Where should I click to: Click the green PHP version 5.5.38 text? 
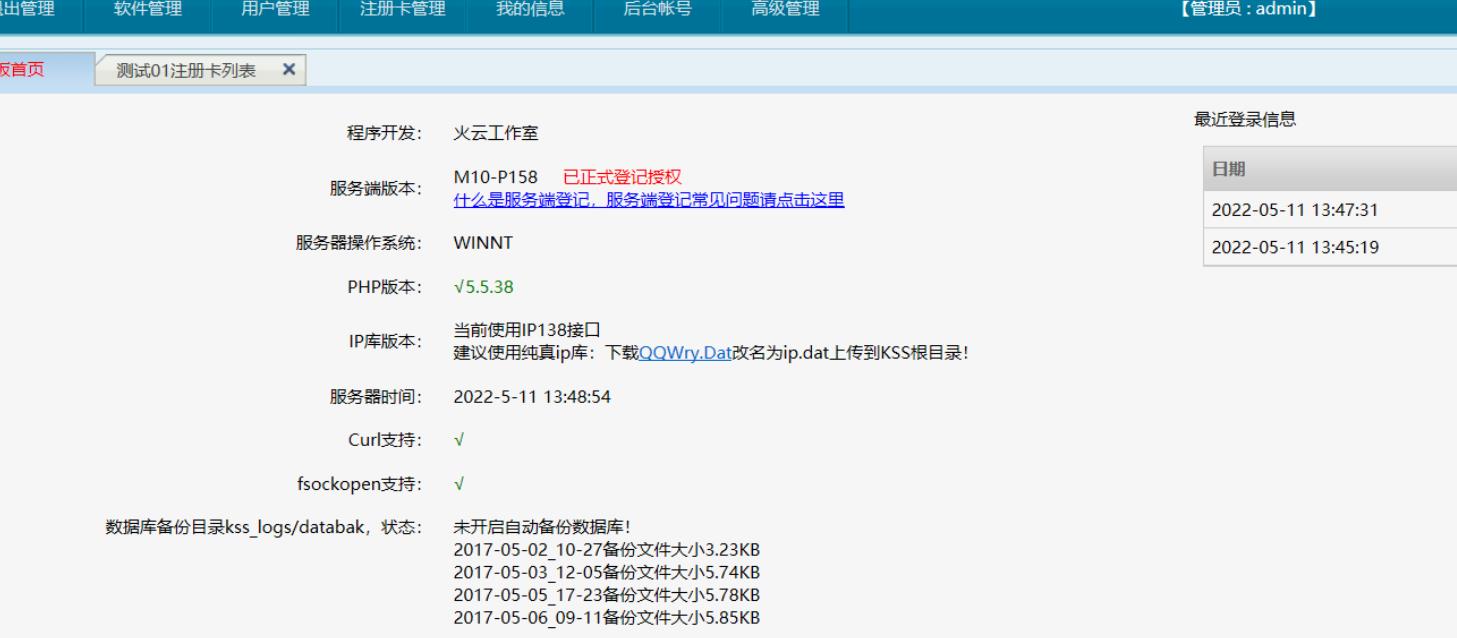(484, 288)
